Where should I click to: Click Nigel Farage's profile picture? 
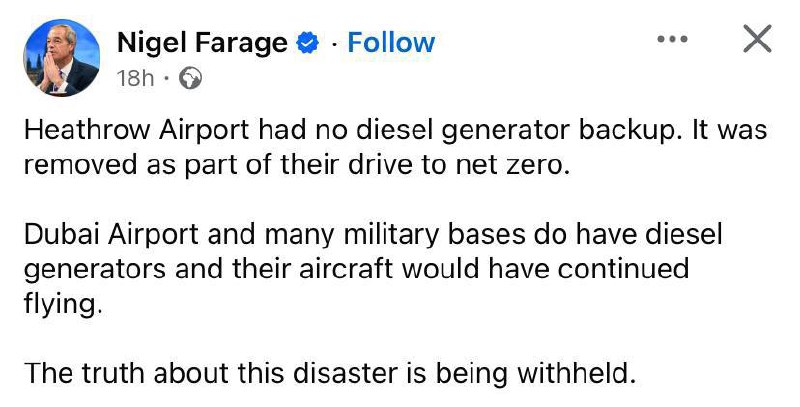pos(59,58)
